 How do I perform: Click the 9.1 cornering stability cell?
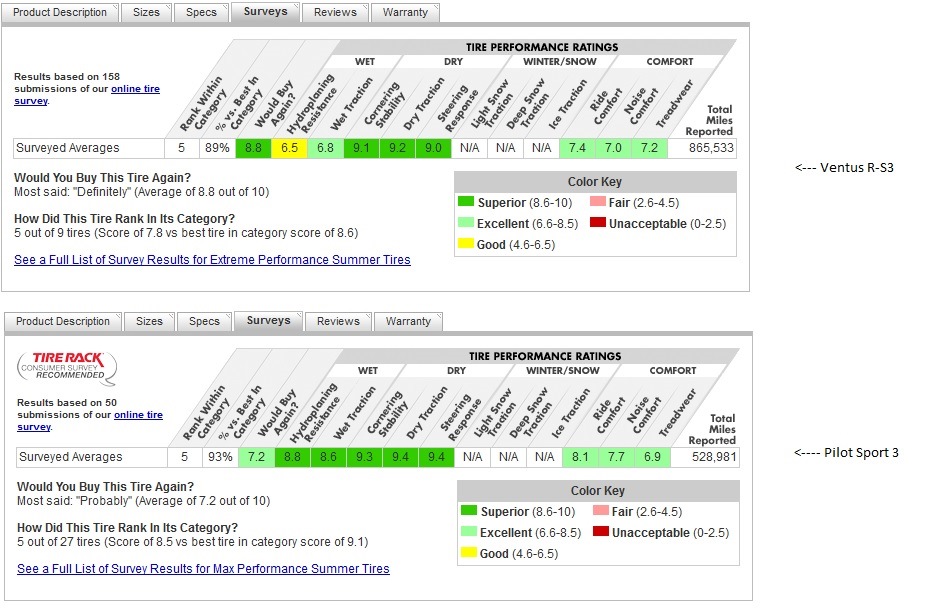361,148
